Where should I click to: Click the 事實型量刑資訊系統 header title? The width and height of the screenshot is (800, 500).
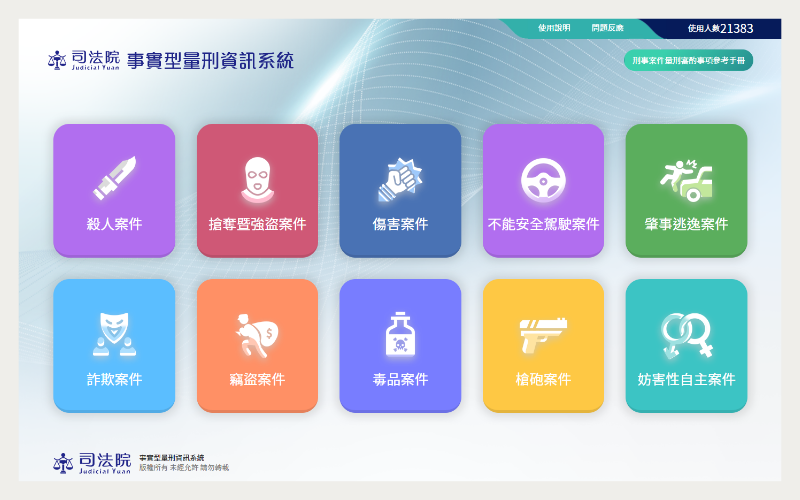point(211,61)
